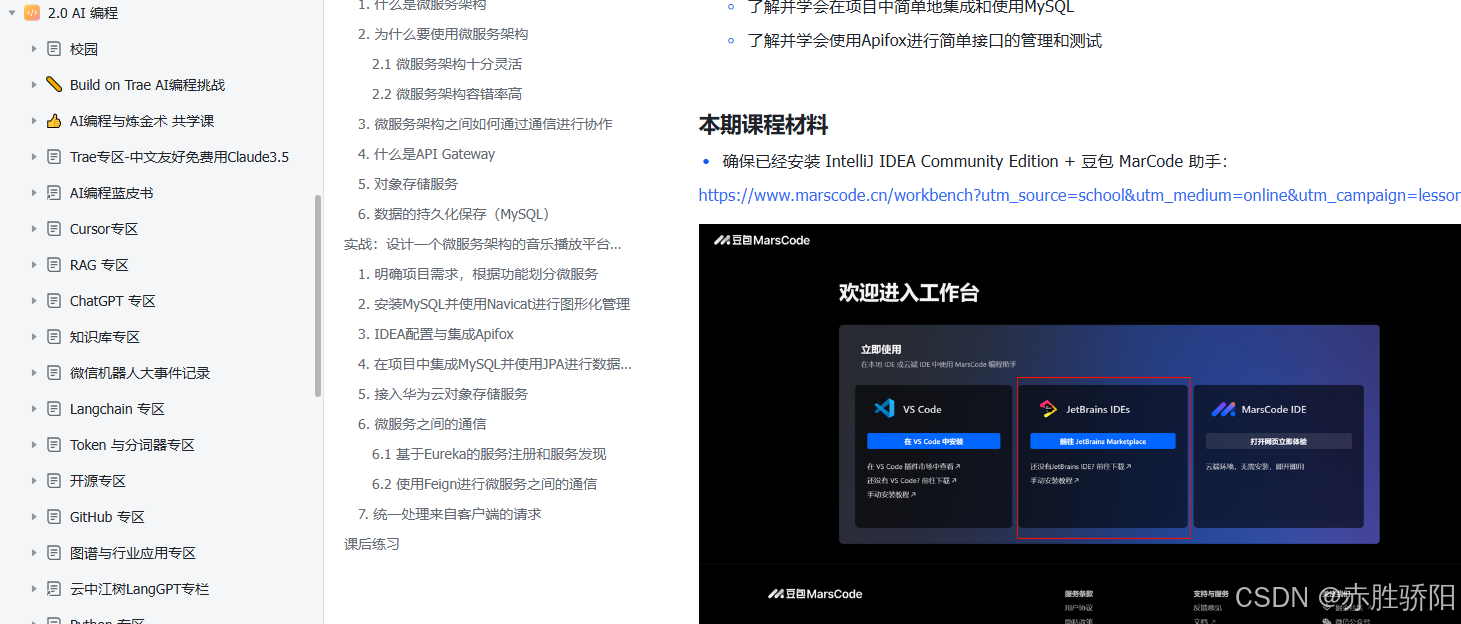Click the orange code icon of 2.0 AI 编程
1461x624 pixels.
pos(32,13)
